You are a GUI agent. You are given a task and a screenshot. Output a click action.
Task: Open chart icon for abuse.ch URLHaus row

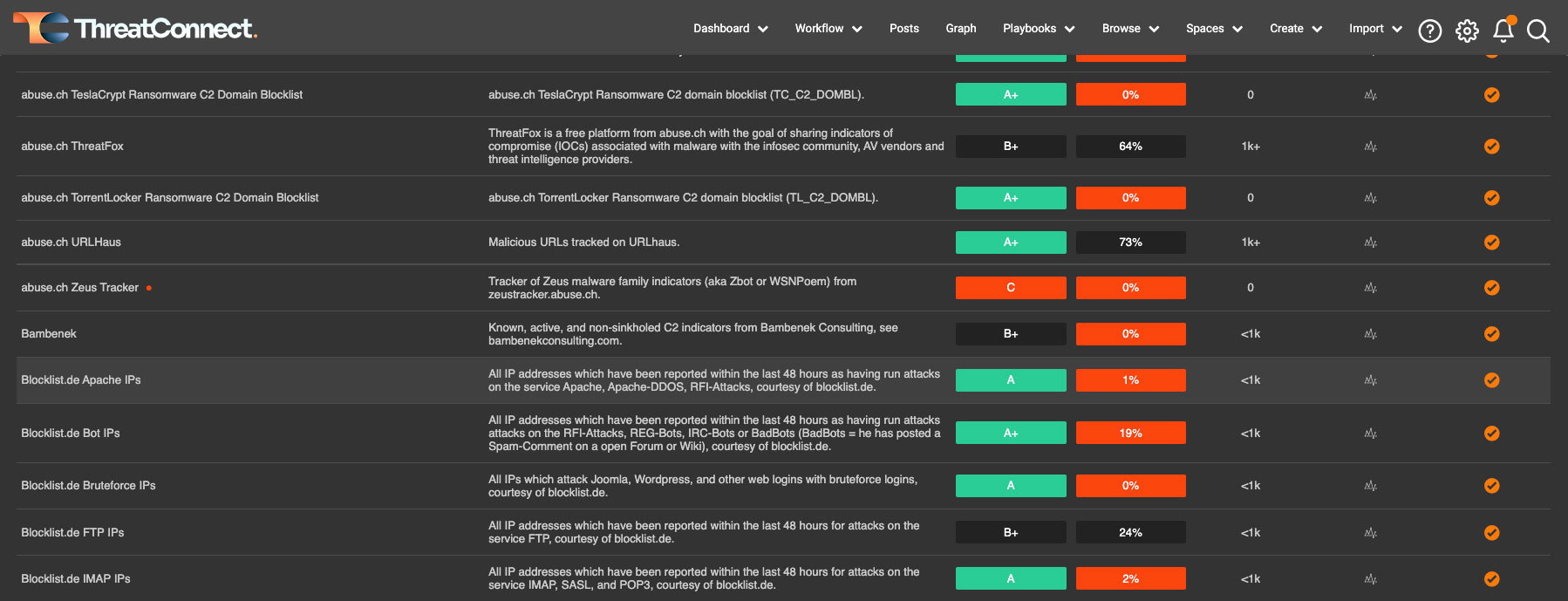(x=1371, y=242)
